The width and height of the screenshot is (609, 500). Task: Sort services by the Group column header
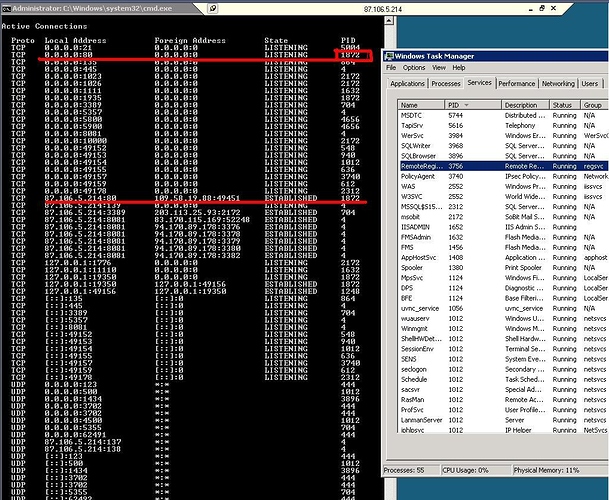click(x=594, y=105)
